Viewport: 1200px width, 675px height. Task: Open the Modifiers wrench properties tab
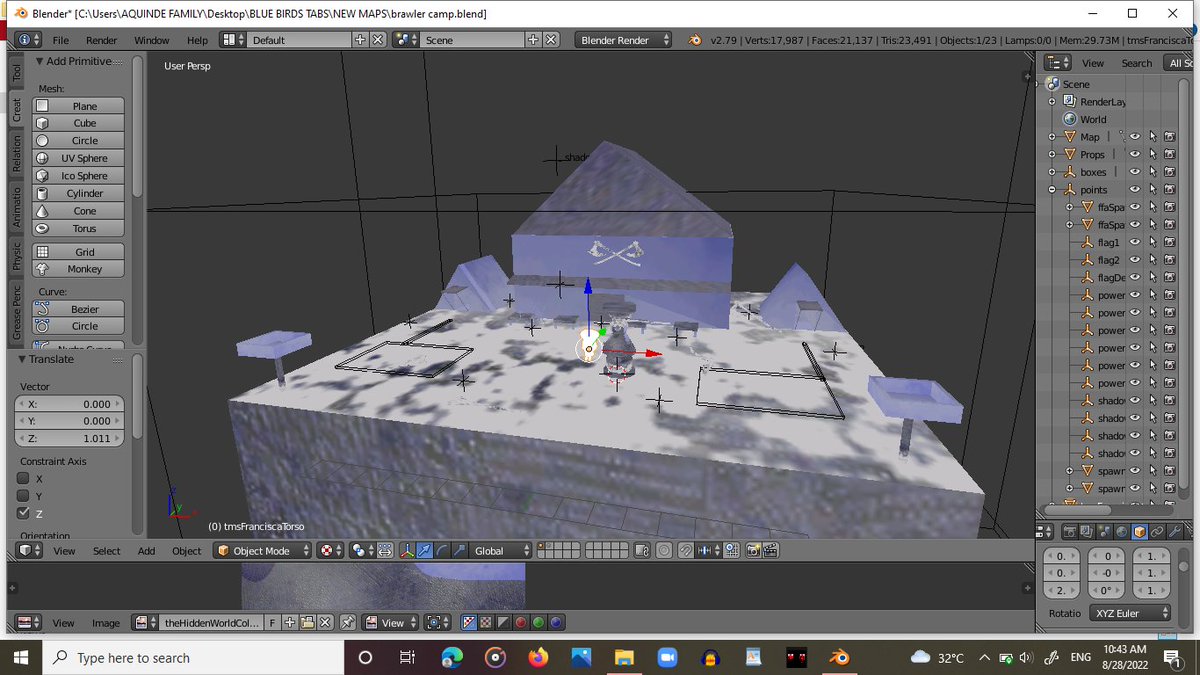coord(1175,532)
